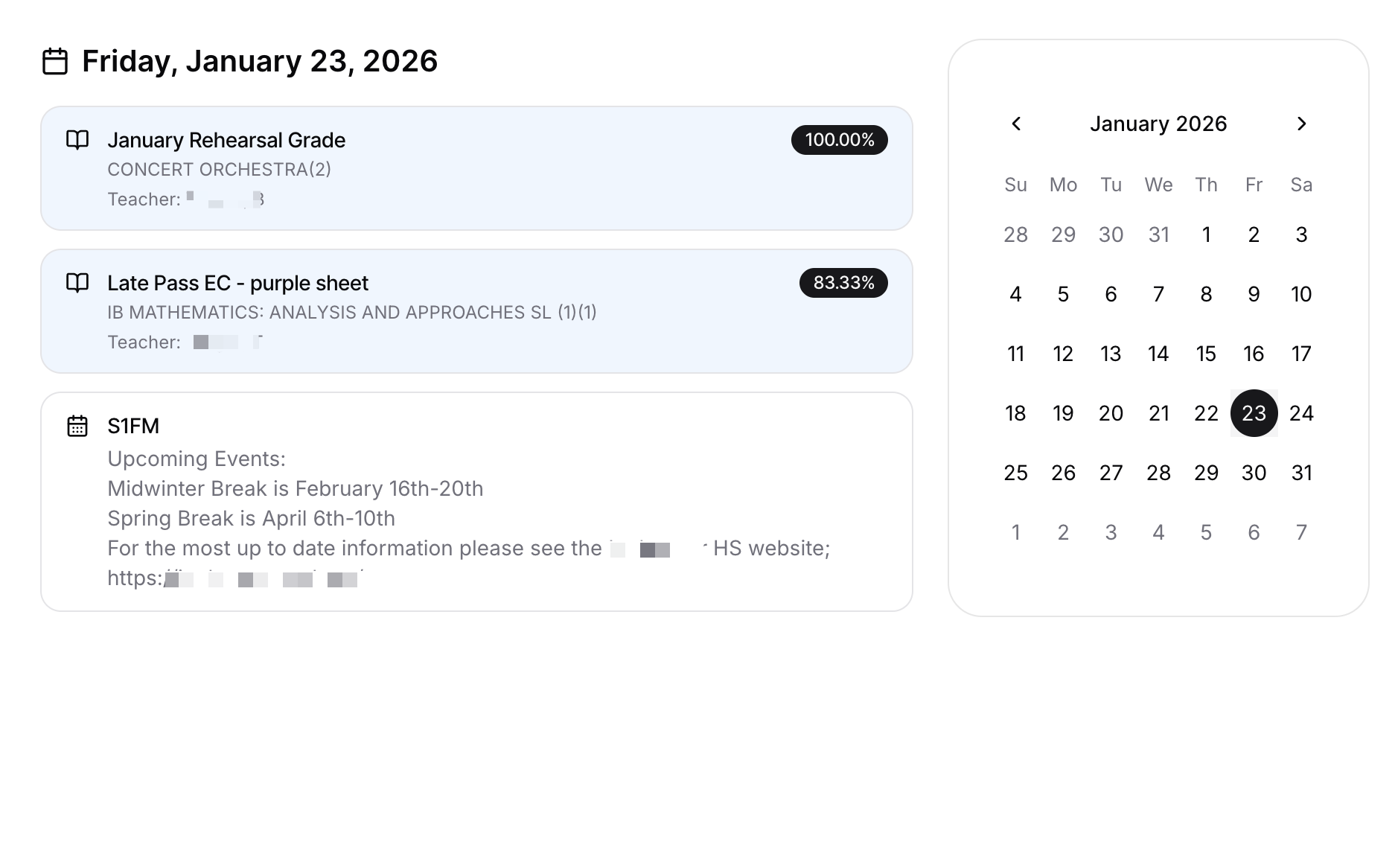Pick January 16 on the calendar
Viewport: 1395px width, 868px height.
[1254, 354]
